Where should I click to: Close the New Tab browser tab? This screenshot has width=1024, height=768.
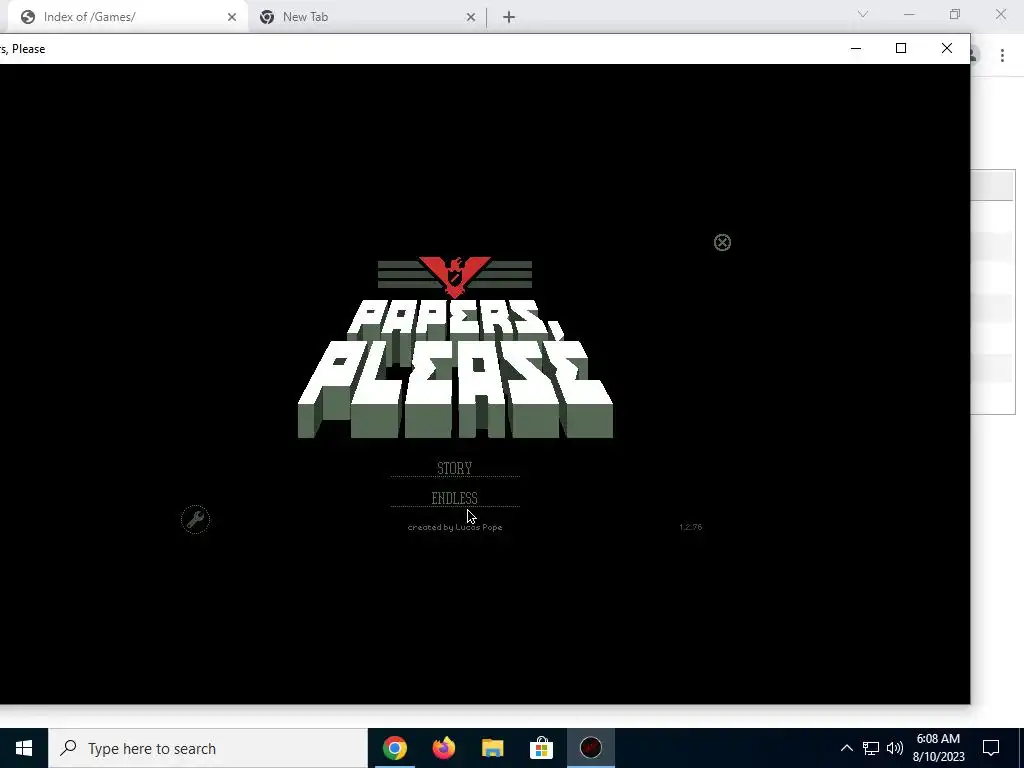(x=471, y=17)
